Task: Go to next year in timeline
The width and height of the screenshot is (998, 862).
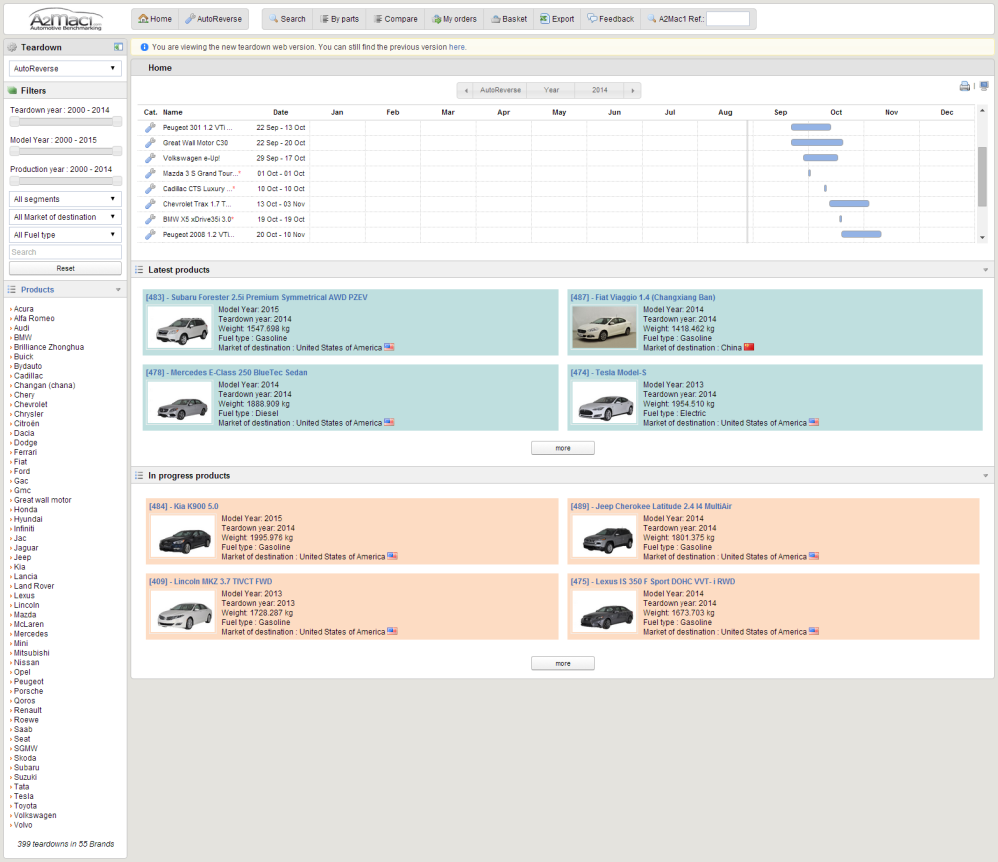Action: tap(633, 90)
